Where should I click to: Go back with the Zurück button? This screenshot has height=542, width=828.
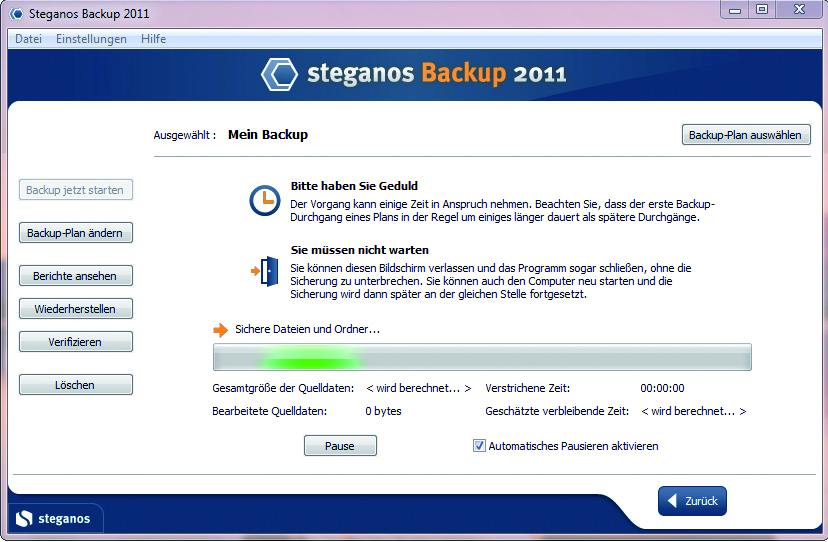692,501
